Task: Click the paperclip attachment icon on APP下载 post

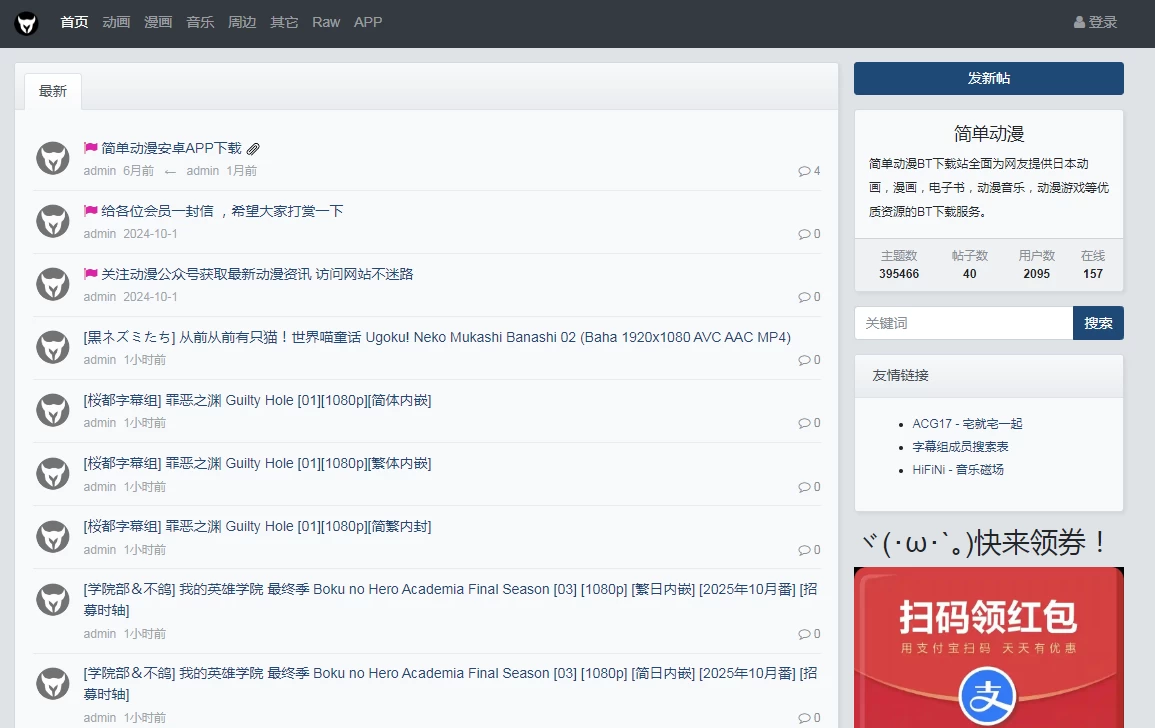Action: point(254,149)
